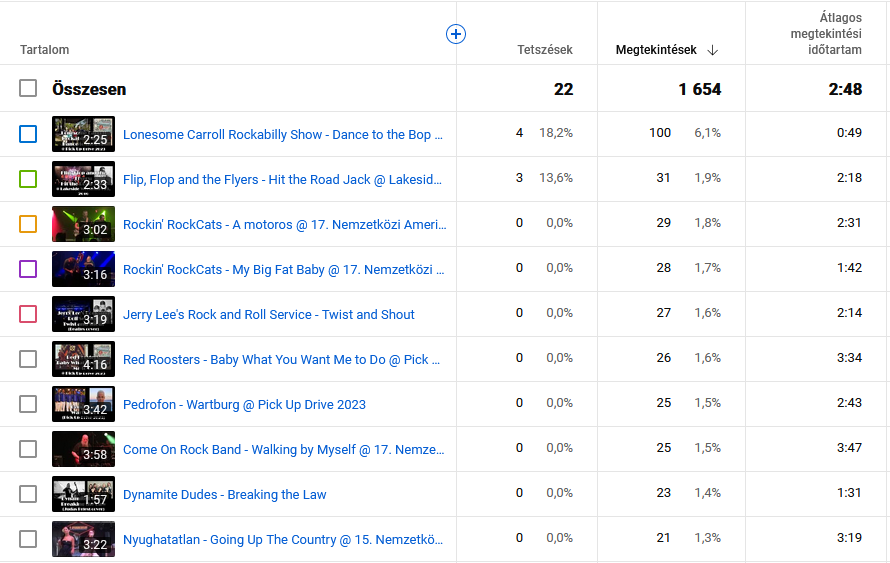
Task: Open Pedrofon - Wartburg @ Pick Up Drive link
Action: [244, 404]
